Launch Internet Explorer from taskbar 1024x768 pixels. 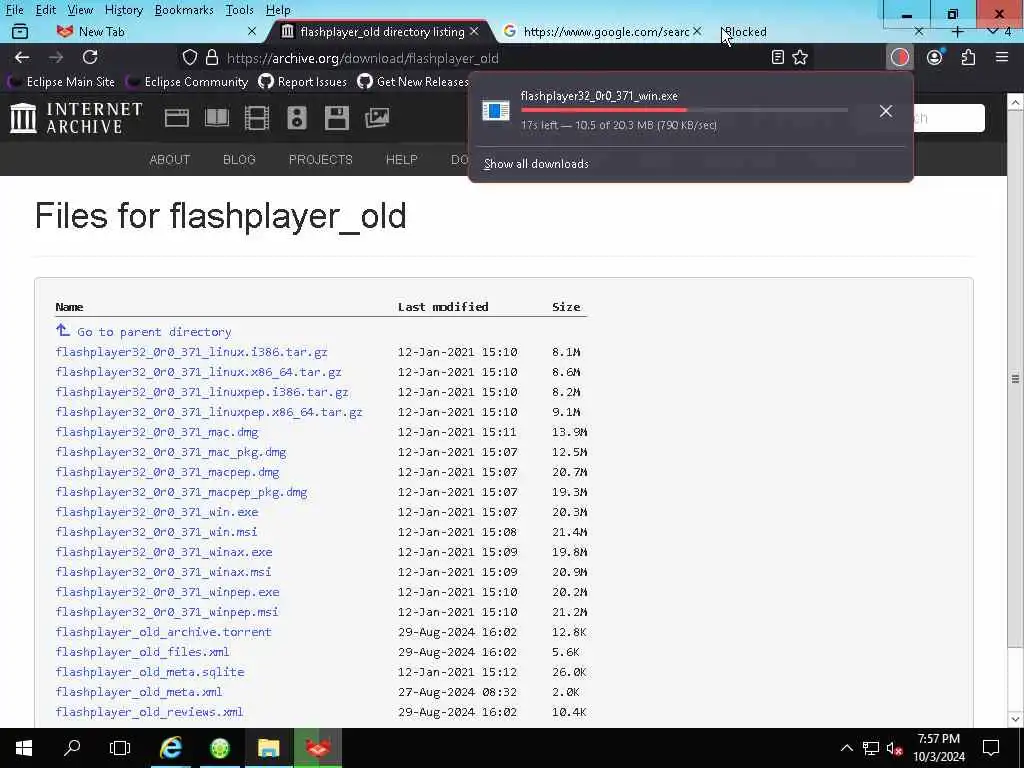[170, 748]
